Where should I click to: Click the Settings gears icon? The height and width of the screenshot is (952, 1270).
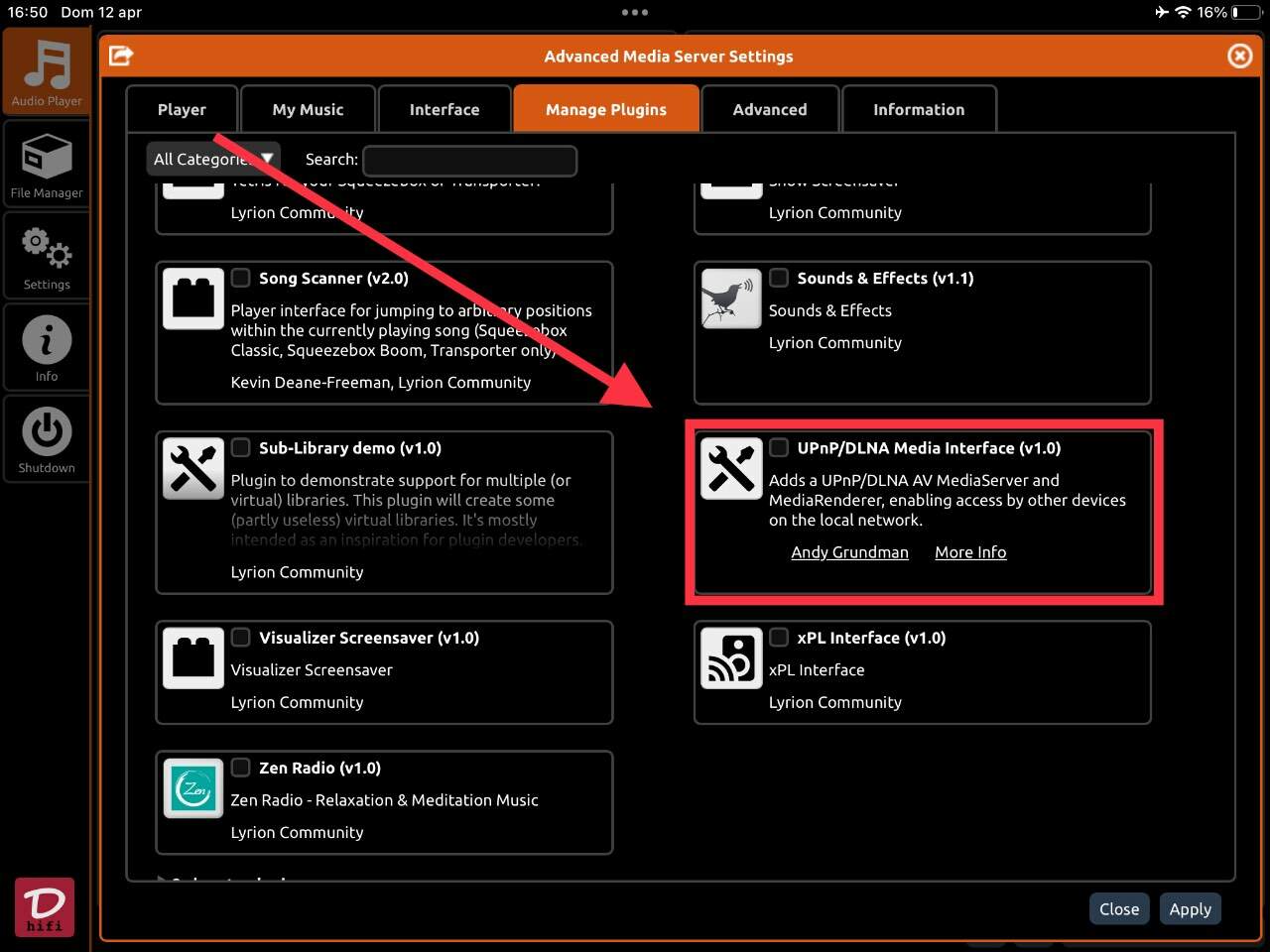tap(47, 255)
